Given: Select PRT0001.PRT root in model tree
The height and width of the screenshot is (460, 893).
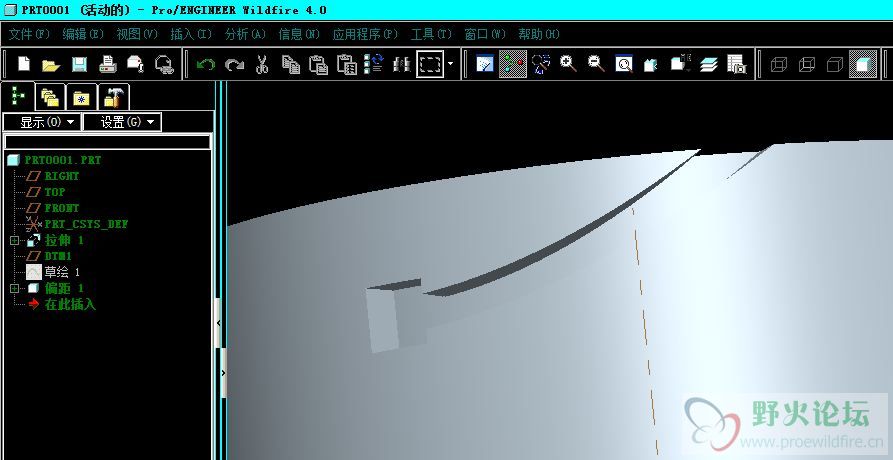Looking at the screenshot, I should coord(63,161).
